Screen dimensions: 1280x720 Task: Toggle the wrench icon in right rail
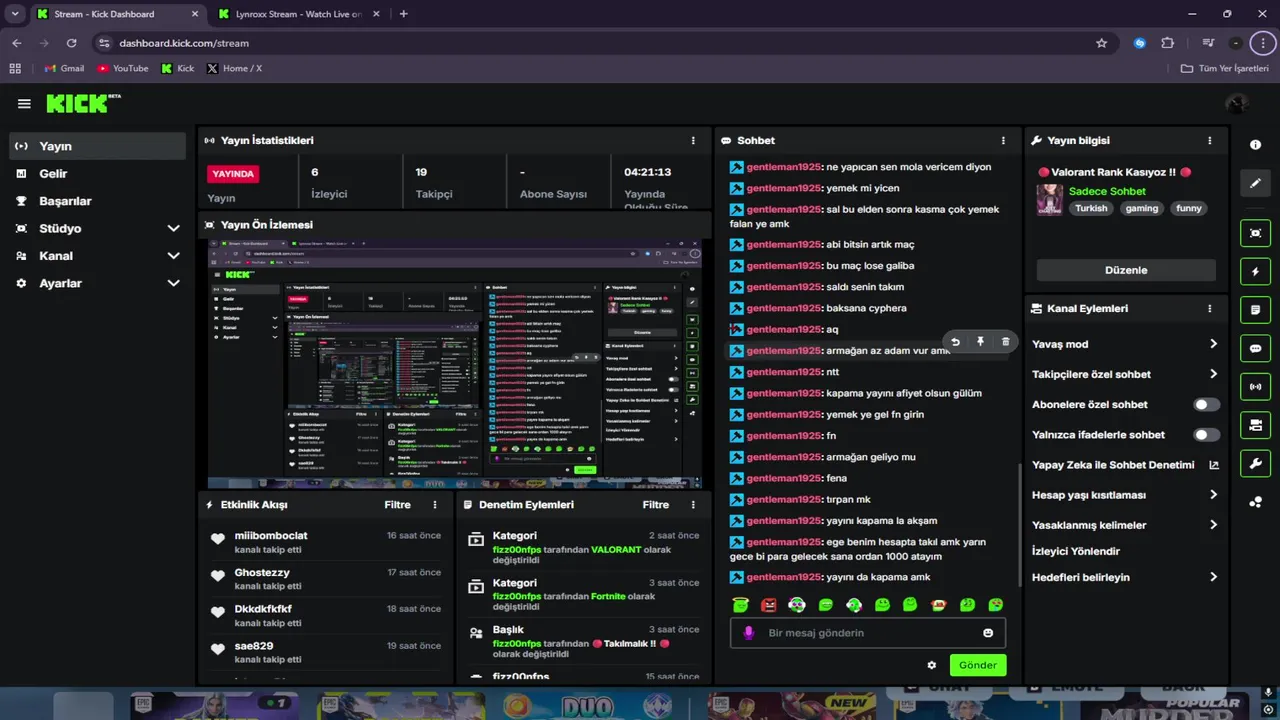[1255, 464]
